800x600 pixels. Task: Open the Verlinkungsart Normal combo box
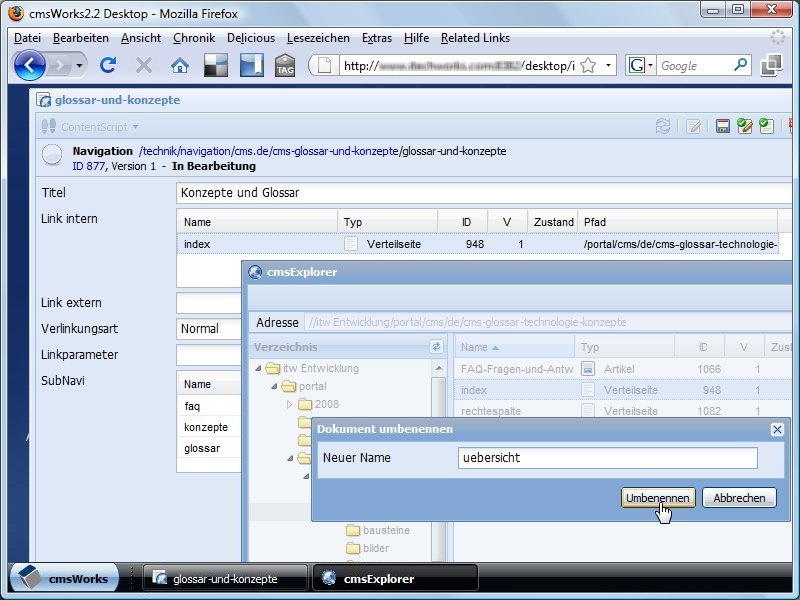point(209,329)
